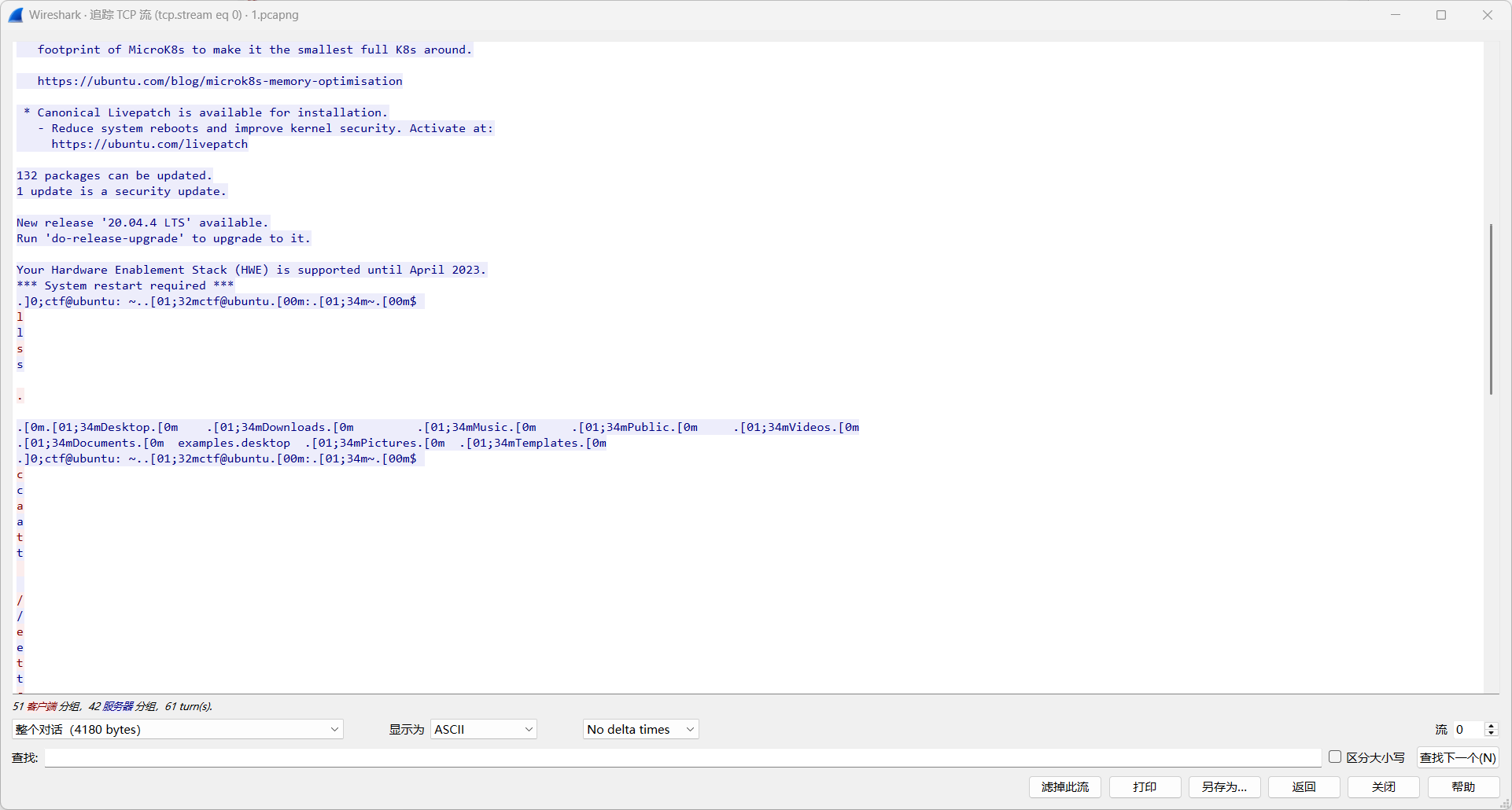
Task: Click the '1 update is a security update.' line
Action: tap(121, 191)
